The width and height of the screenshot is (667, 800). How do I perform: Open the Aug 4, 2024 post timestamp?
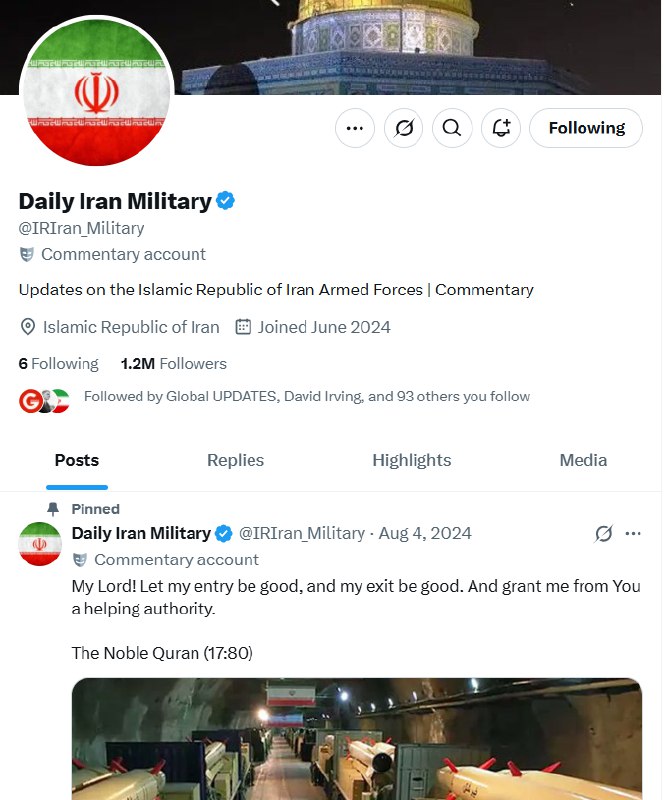[x=425, y=533]
